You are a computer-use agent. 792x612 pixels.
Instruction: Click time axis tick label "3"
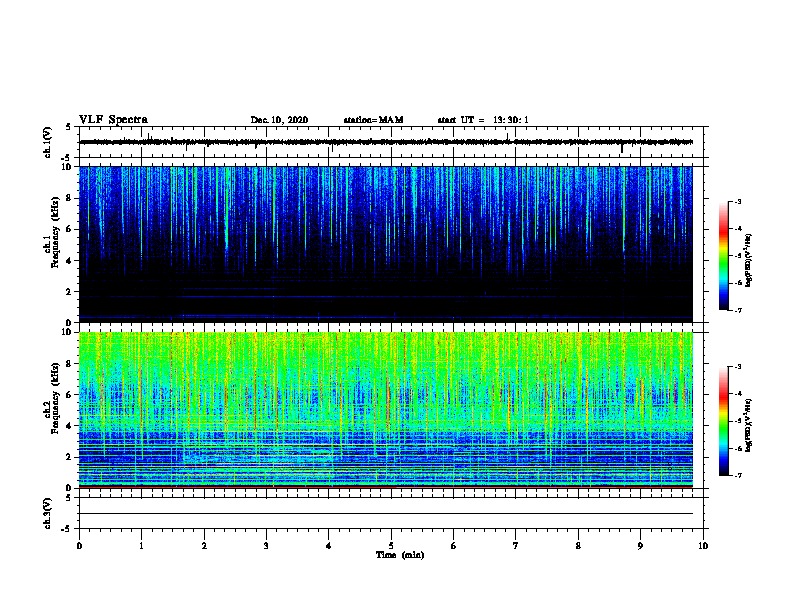(x=266, y=546)
